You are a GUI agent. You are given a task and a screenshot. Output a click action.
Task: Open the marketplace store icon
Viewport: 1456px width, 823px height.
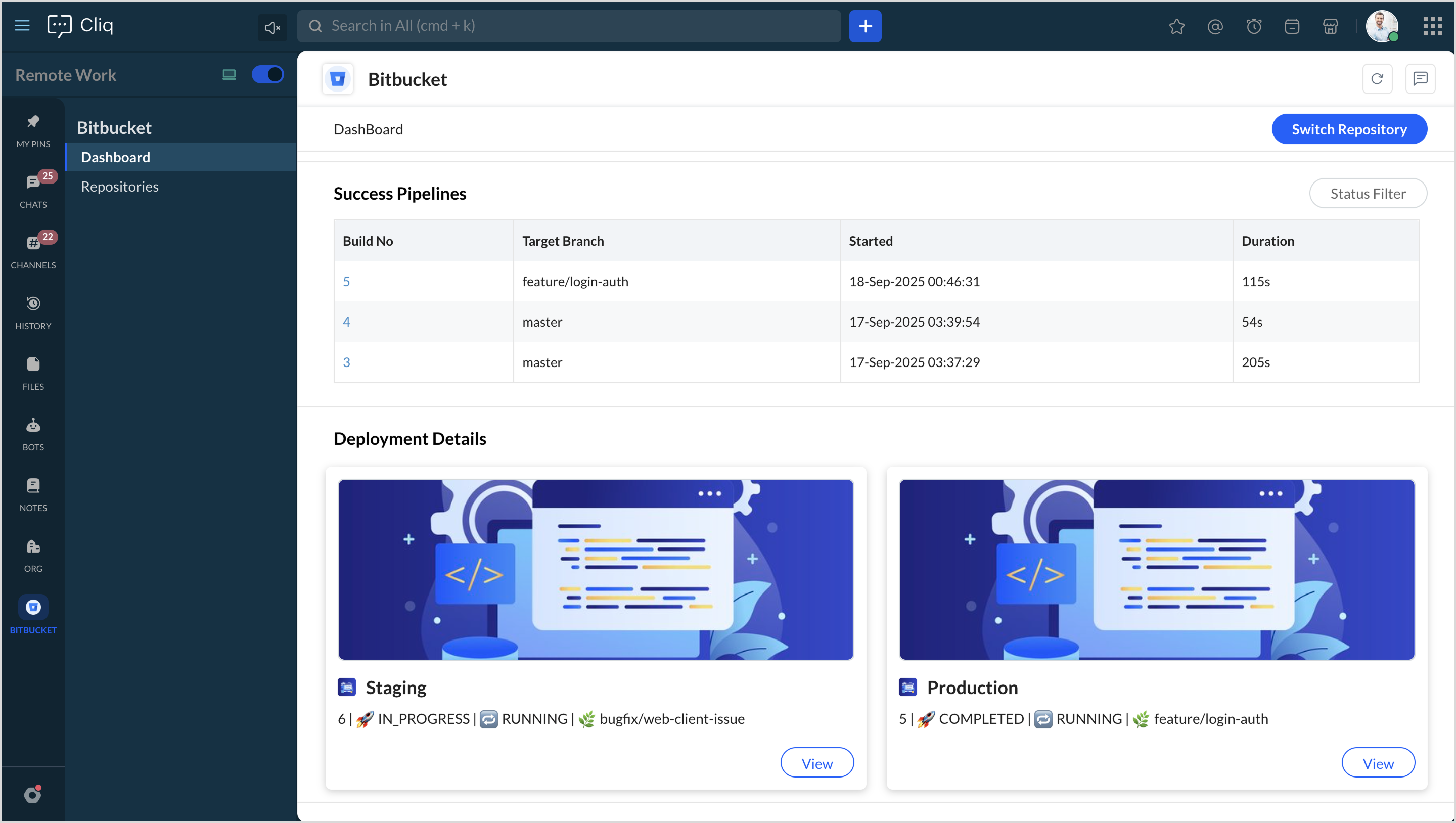[1331, 27]
